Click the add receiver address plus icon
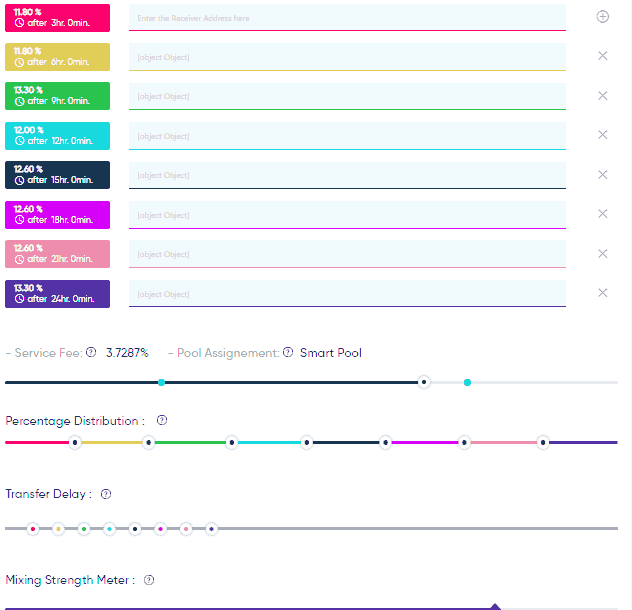This screenshot has width=632, height=610. (602, 16)
